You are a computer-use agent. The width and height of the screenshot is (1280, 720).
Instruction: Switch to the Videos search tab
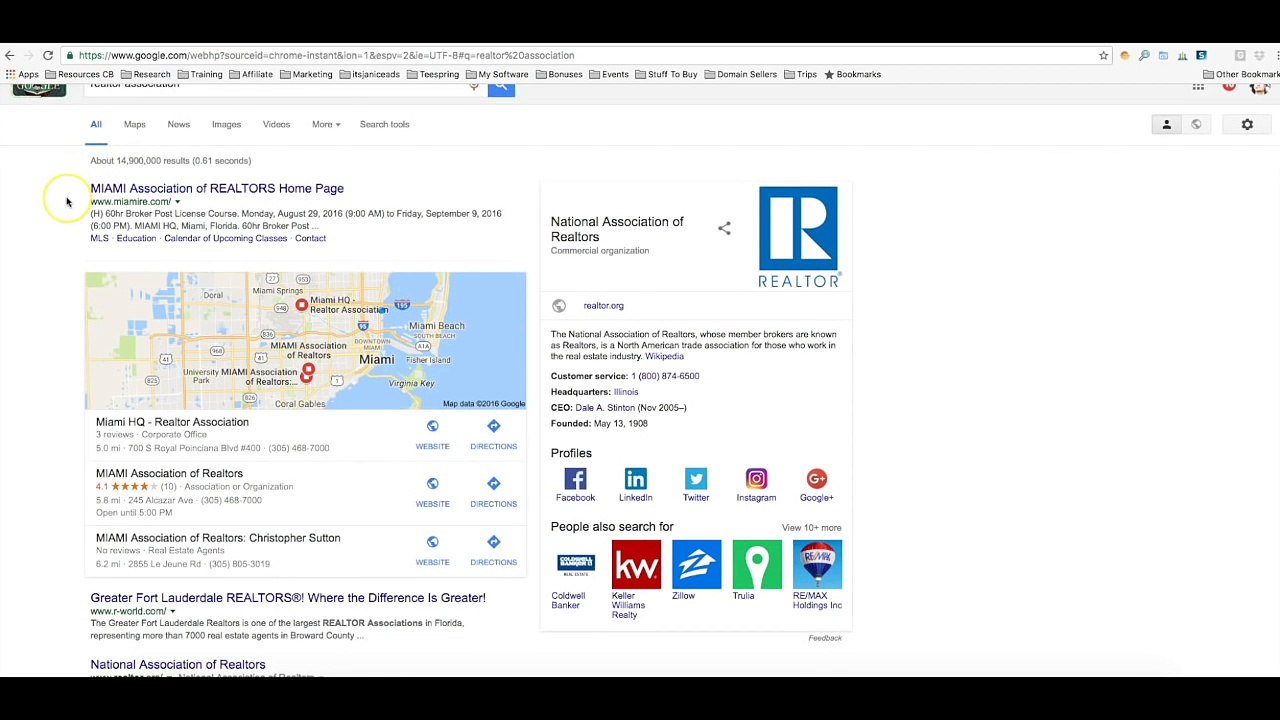276,125
